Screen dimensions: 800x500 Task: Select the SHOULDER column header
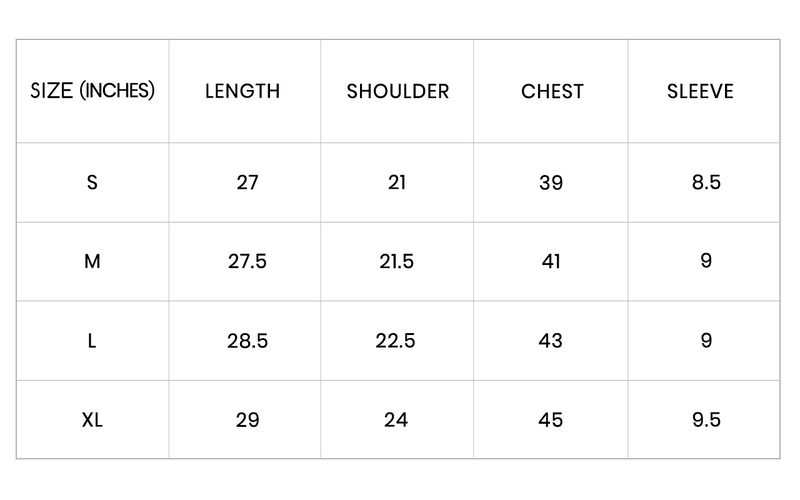398,91
